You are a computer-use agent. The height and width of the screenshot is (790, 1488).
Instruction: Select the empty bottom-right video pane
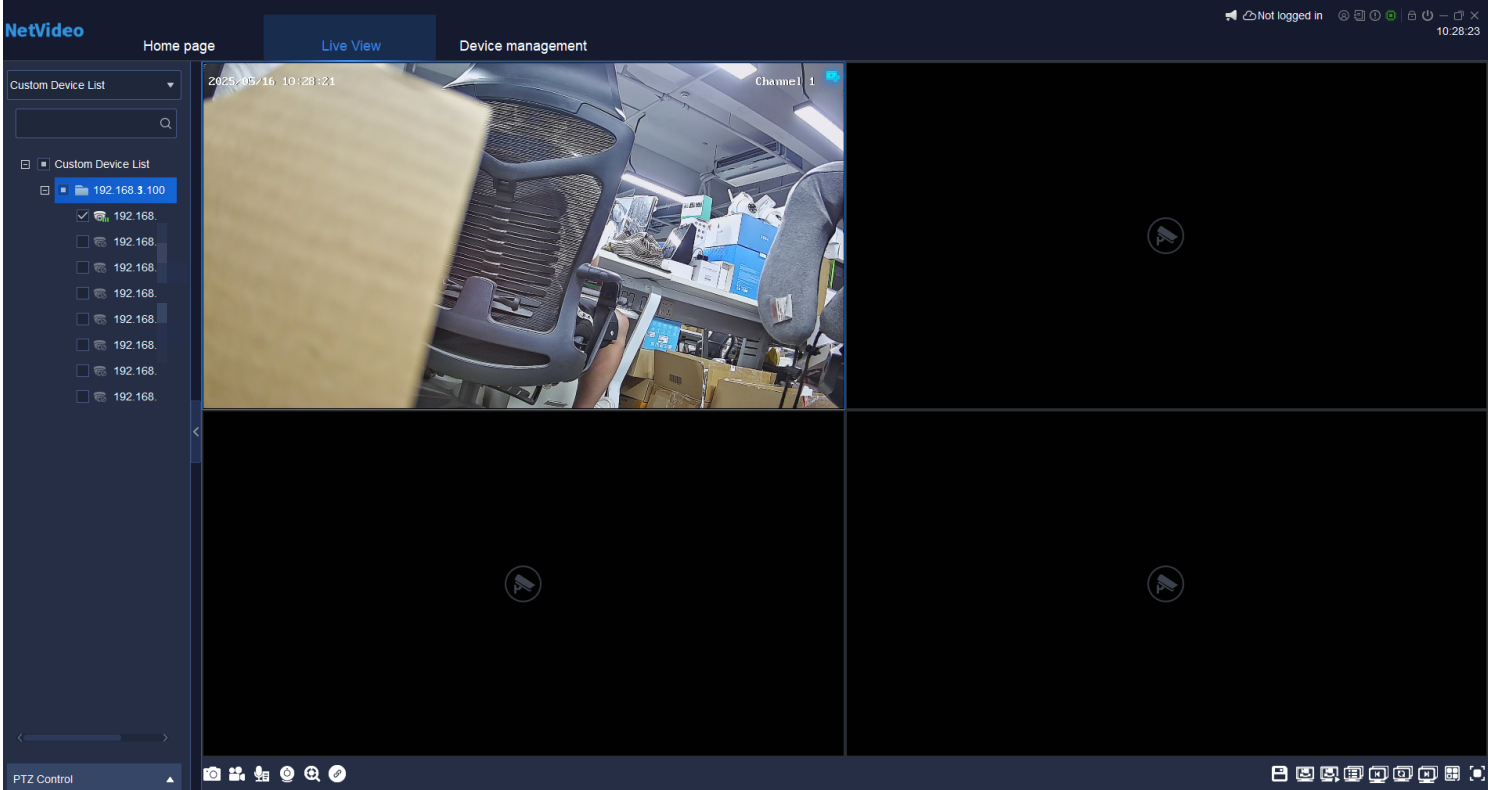1166,583
